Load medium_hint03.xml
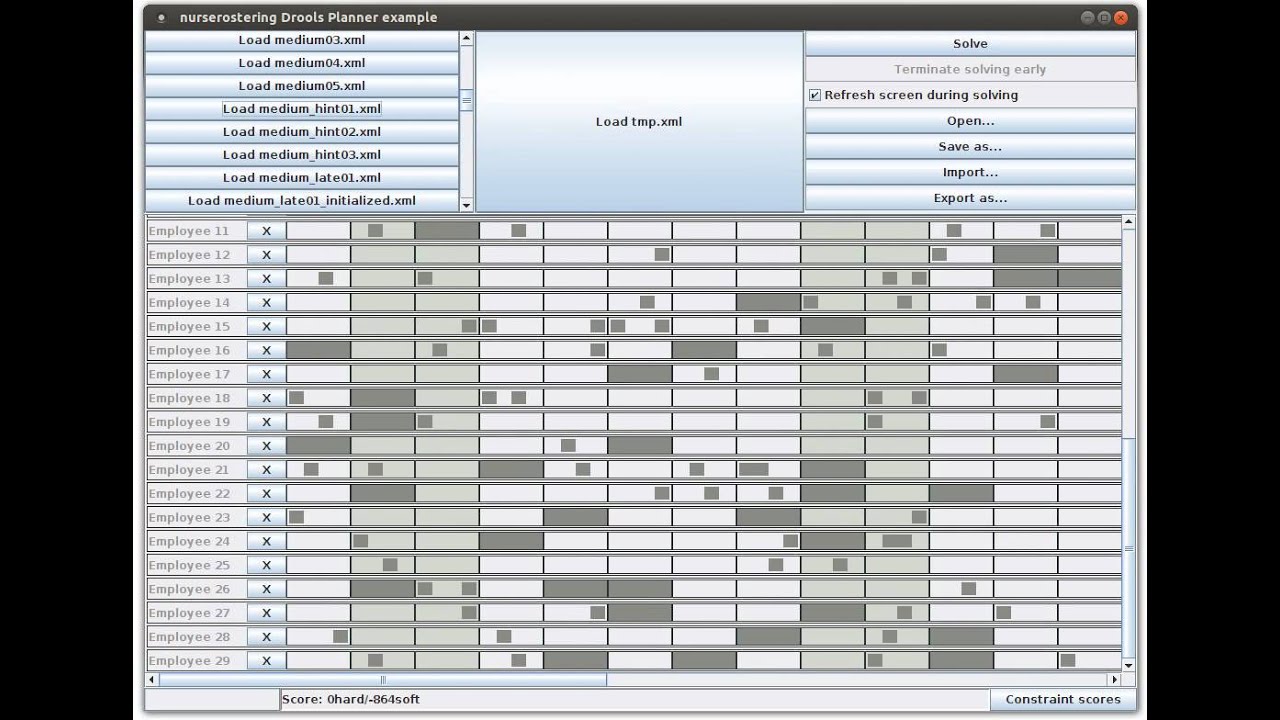1280x720 pixels. coord(302,155)
